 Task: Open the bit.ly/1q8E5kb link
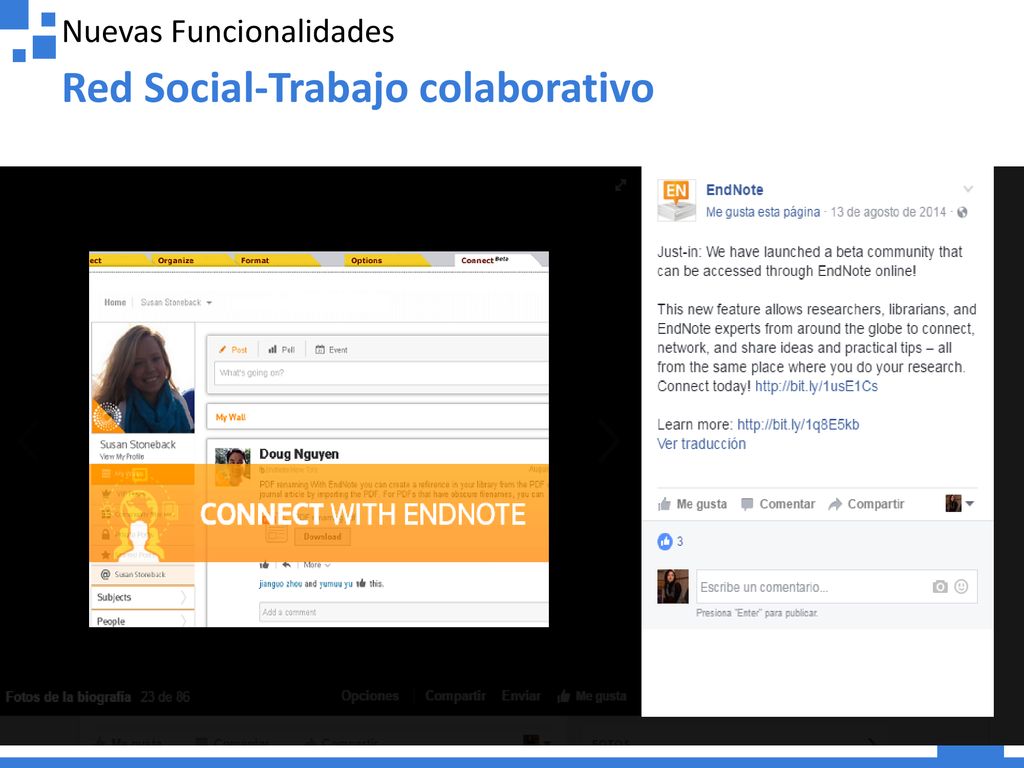[x=798, y=424]
